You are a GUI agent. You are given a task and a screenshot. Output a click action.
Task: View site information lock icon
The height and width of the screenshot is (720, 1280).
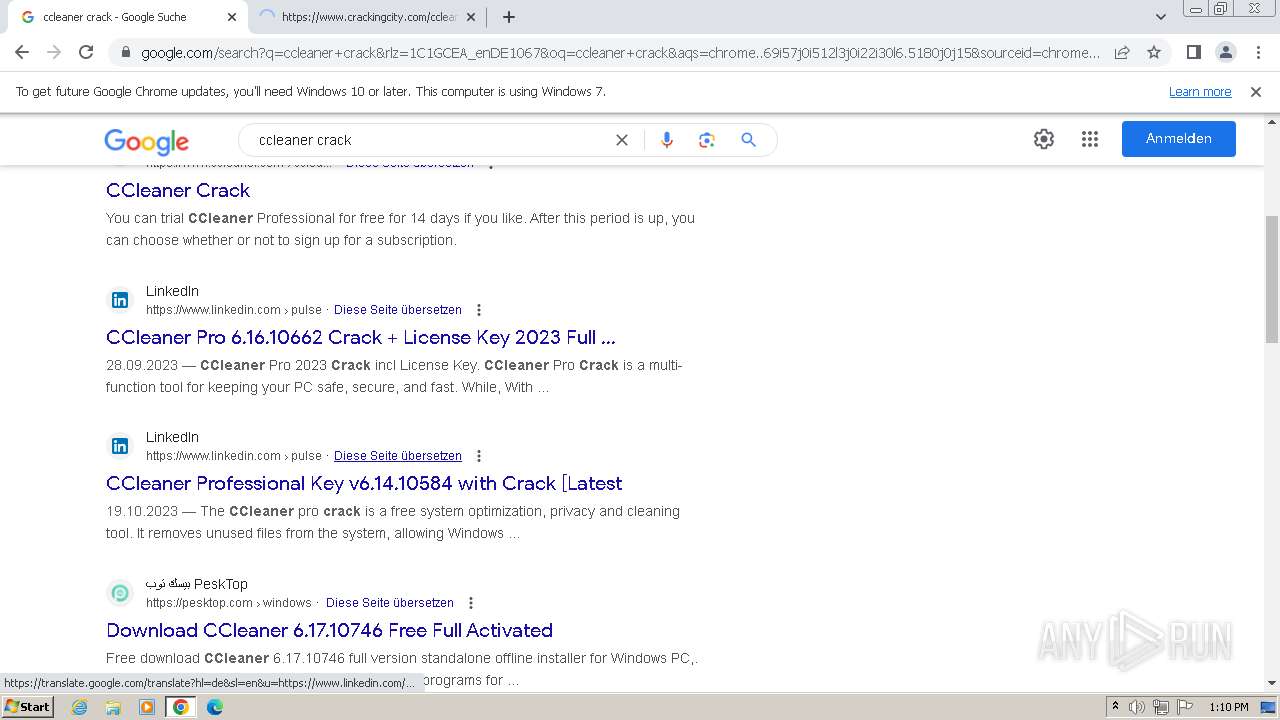[x=125, y=53]
